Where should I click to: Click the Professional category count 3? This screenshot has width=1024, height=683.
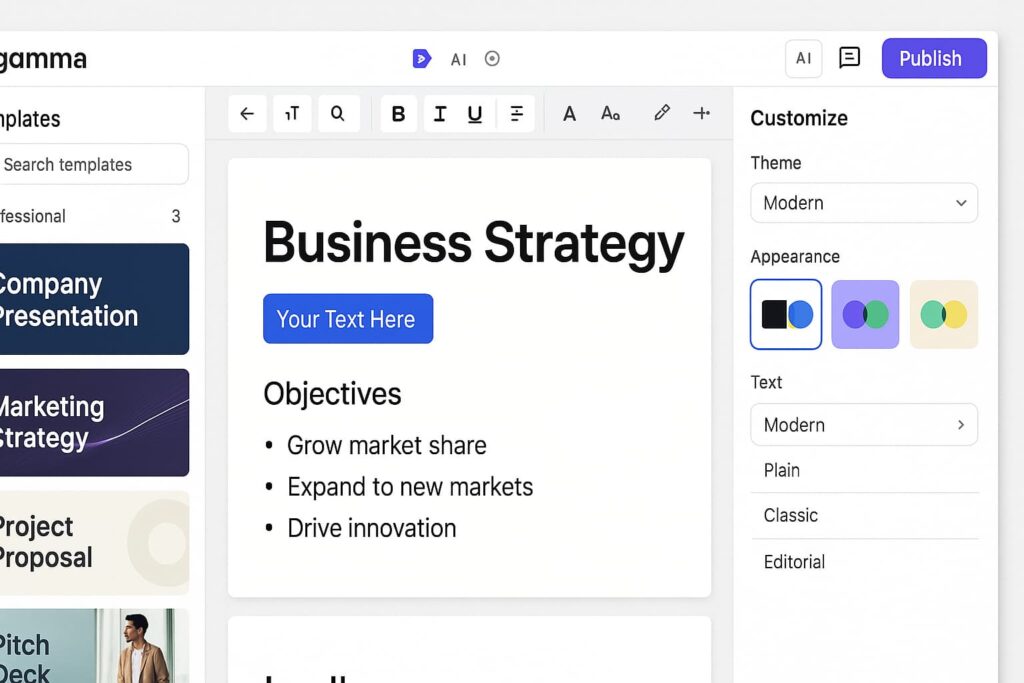click(176, 216)
